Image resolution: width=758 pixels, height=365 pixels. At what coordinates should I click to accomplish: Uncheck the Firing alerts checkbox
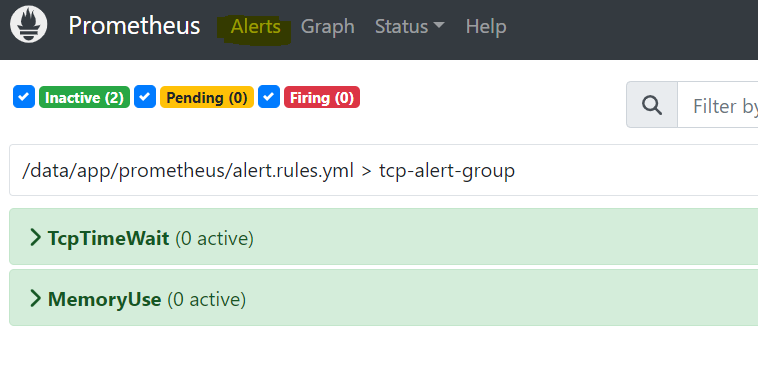click(269, 97)
